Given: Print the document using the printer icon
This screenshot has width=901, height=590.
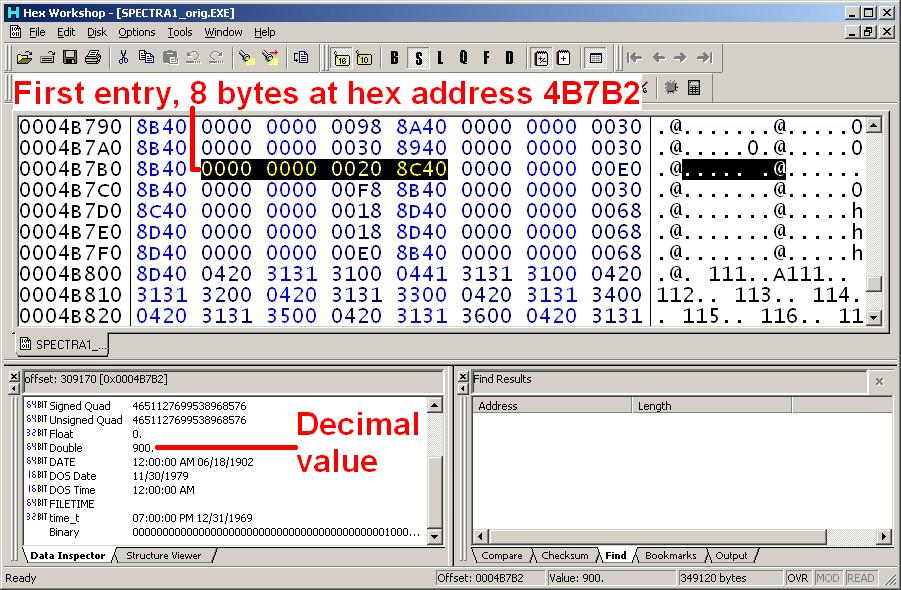Looking at the screenshot, I should pyautogui.click(x=93, y=57).
